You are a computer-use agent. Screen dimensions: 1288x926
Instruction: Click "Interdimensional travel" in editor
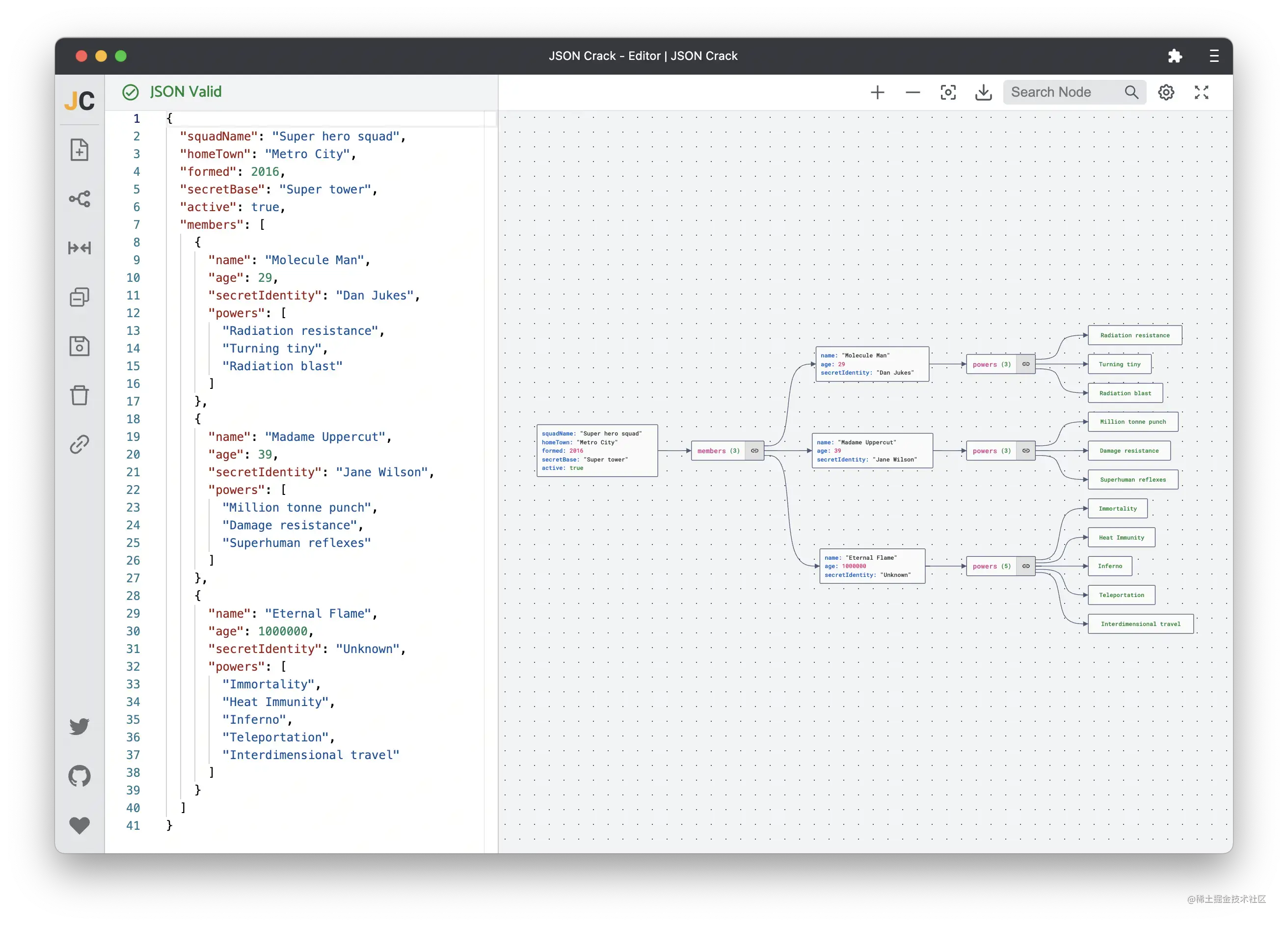point(311,755)
